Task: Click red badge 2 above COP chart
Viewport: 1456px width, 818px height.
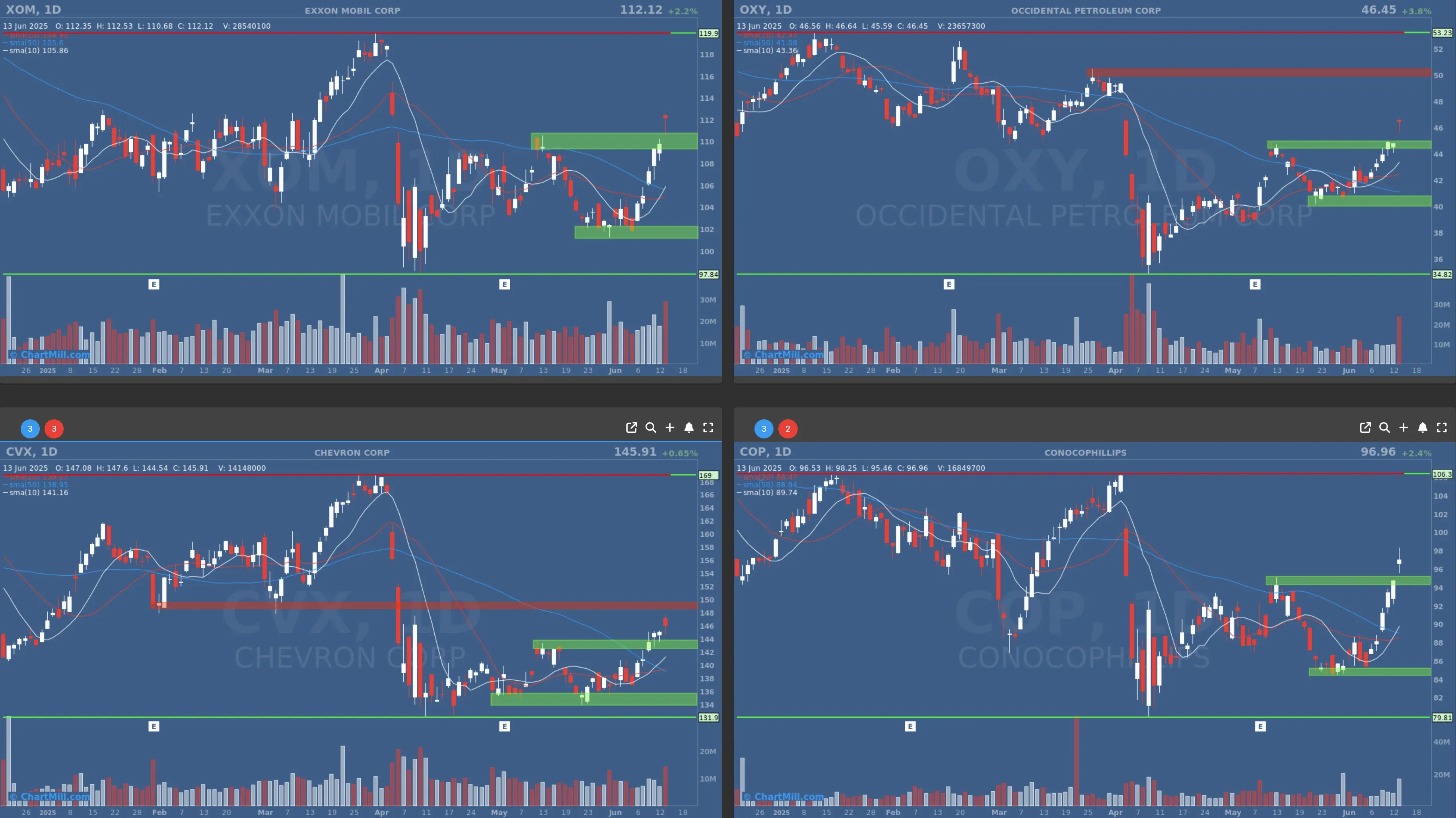Action: pyautogui.click(x=788, y=429)
